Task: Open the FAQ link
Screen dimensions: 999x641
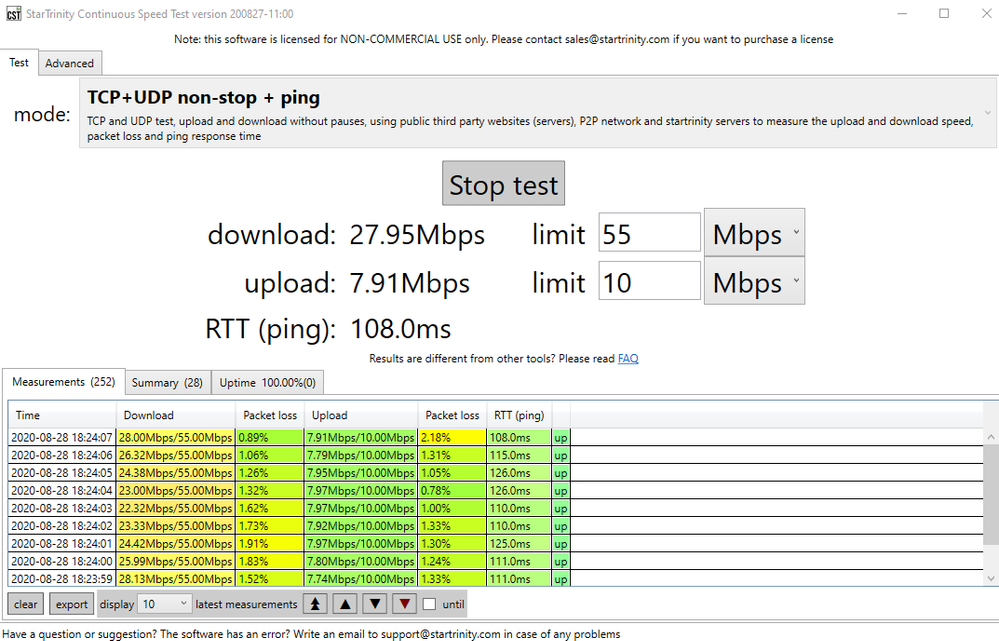Action: click(x=628, y=358)
